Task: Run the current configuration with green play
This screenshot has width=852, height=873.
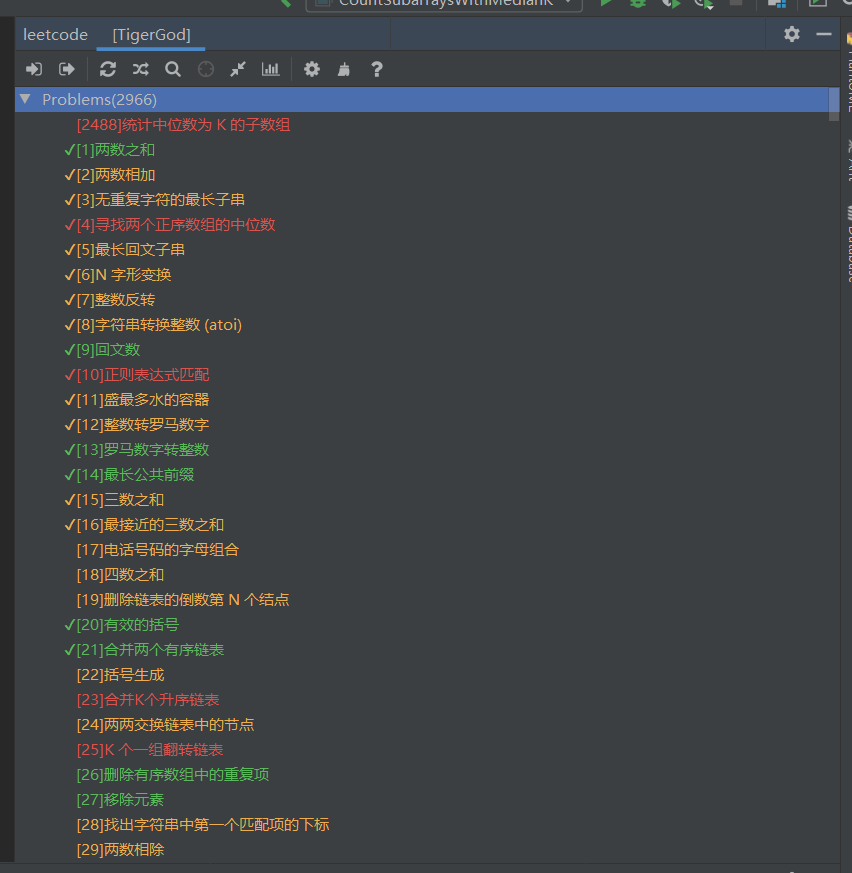Action: point(606,4)
